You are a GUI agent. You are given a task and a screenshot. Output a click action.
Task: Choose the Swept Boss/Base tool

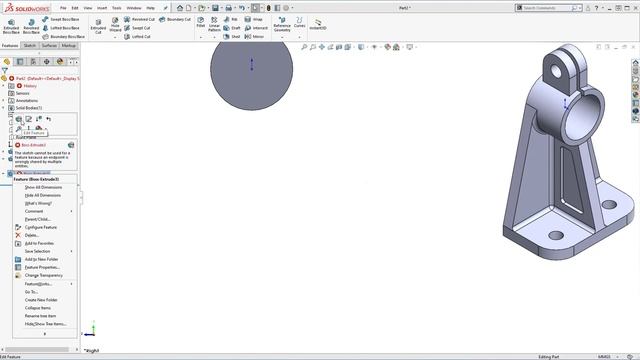pos(60,19)
